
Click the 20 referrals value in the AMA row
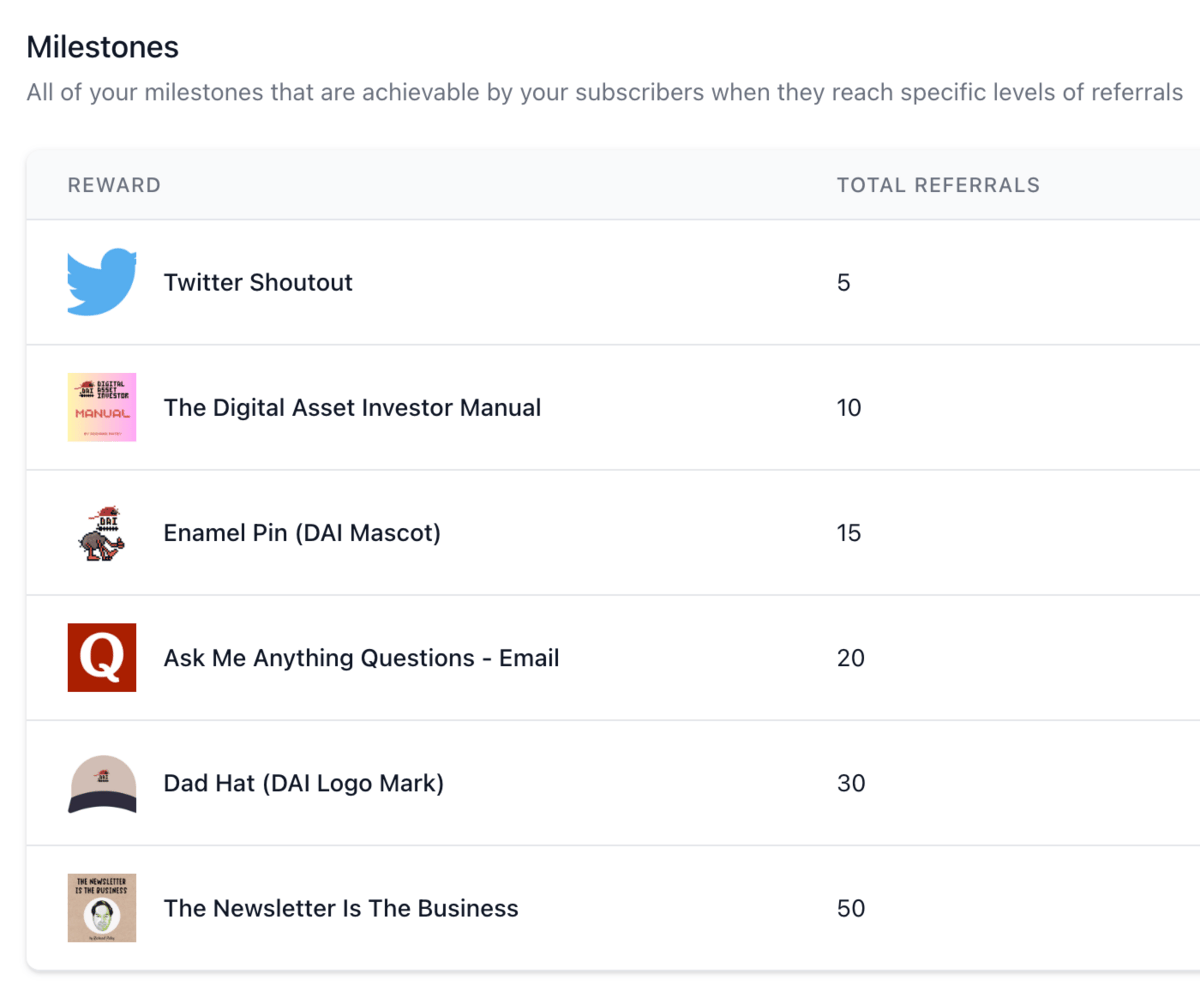851,658
